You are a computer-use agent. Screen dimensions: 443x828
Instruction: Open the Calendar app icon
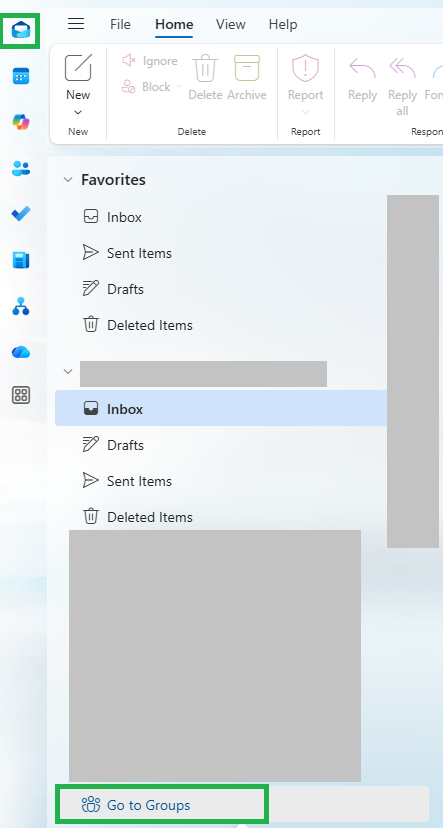tap(21, 76)
